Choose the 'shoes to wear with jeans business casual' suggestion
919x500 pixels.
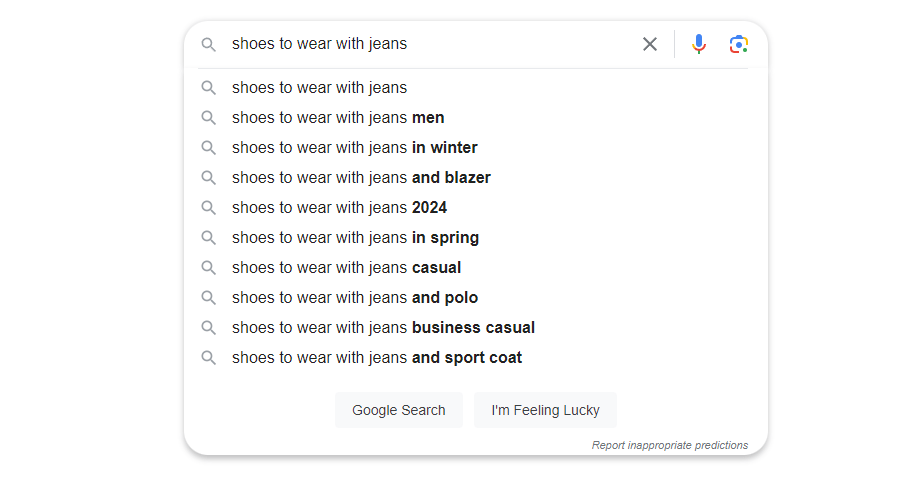click(x=476, y=327)
